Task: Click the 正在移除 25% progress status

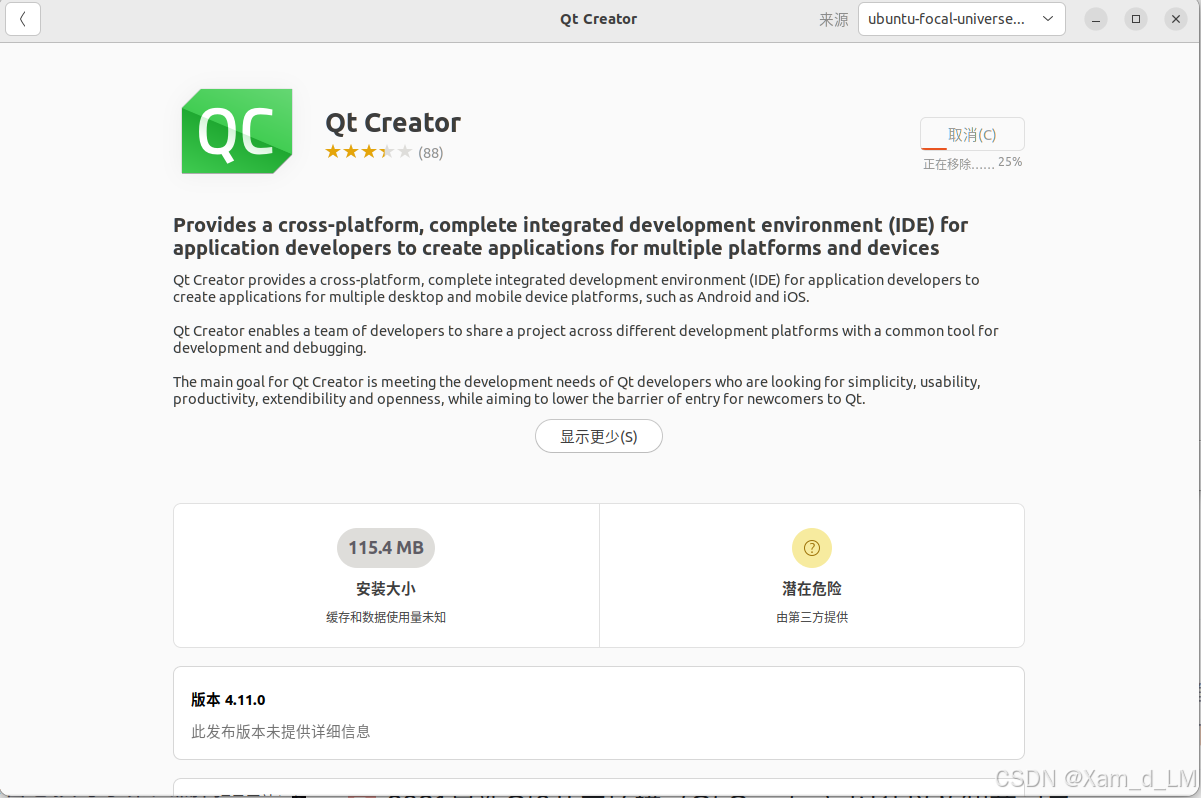Action: coord(972,163)
